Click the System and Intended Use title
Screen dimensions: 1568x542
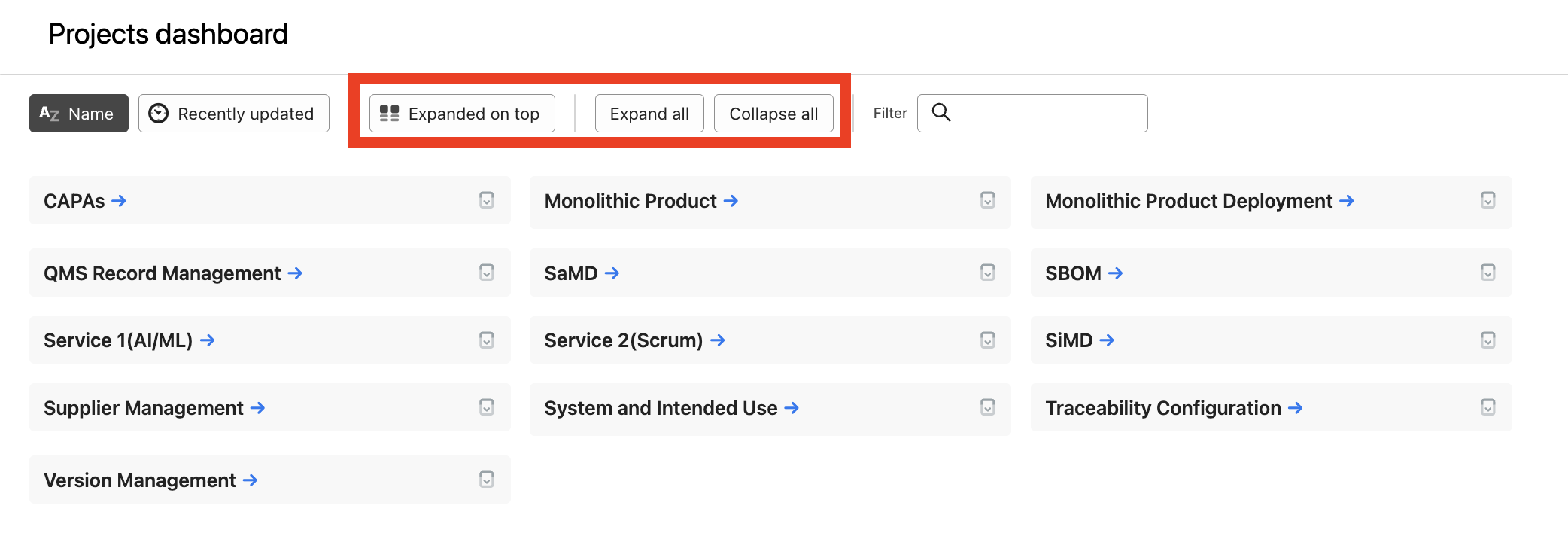coord(661,408)
